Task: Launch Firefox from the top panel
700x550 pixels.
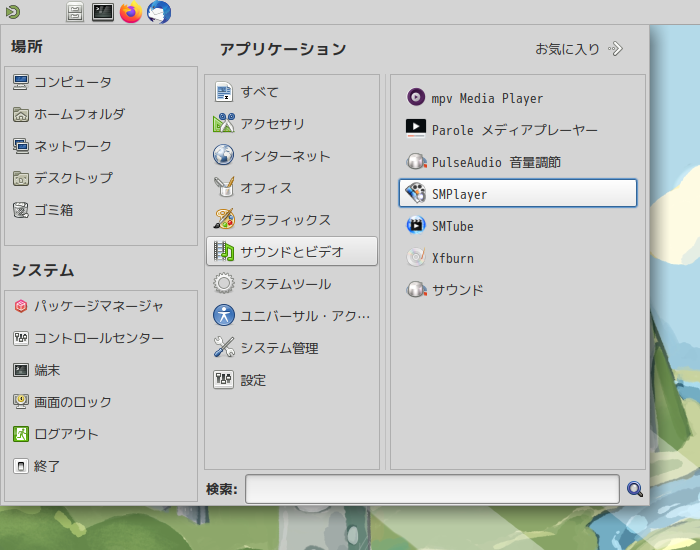Action: pyautogui.click(x=131, y=12)
